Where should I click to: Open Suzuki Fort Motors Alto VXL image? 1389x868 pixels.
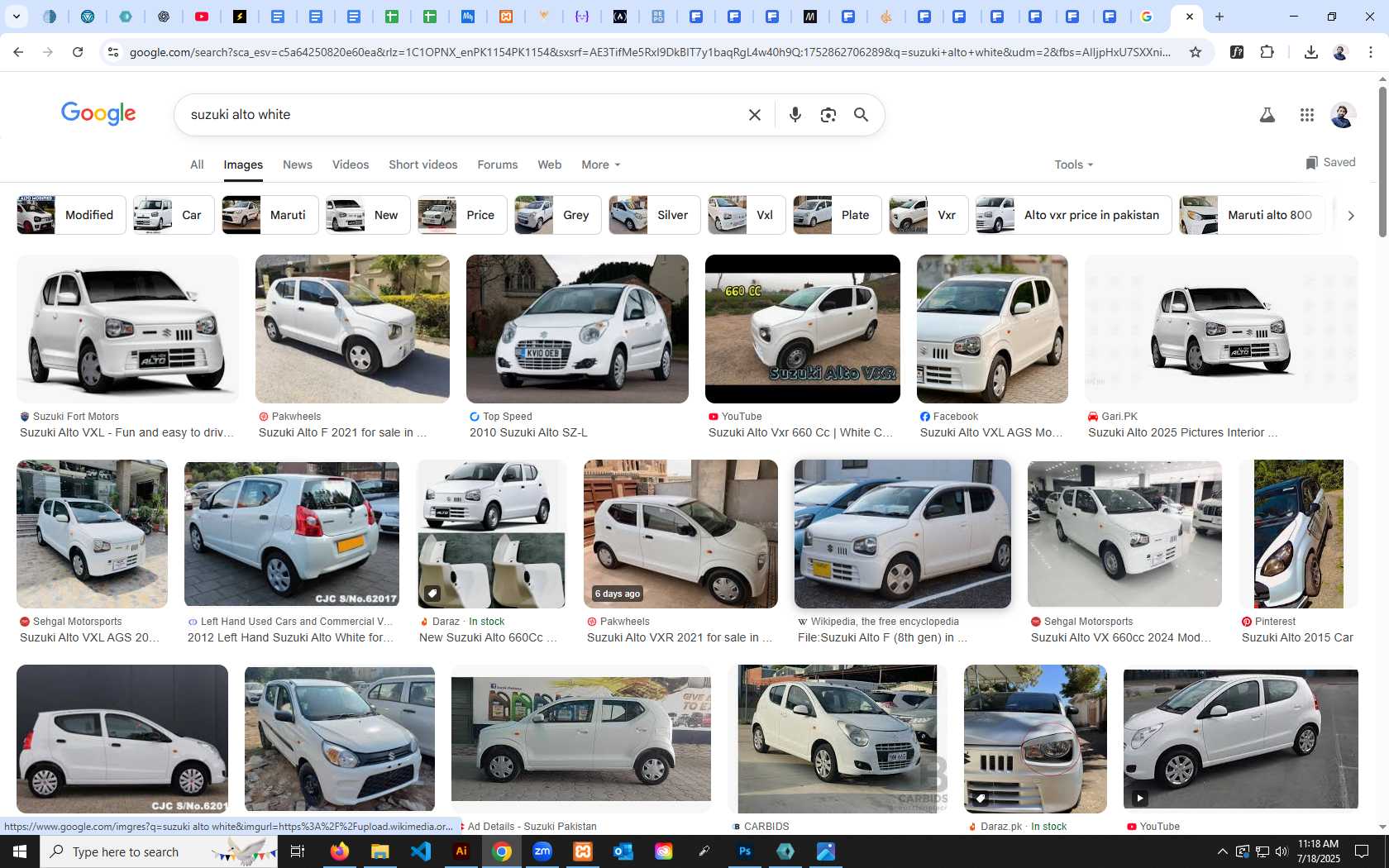127,329
